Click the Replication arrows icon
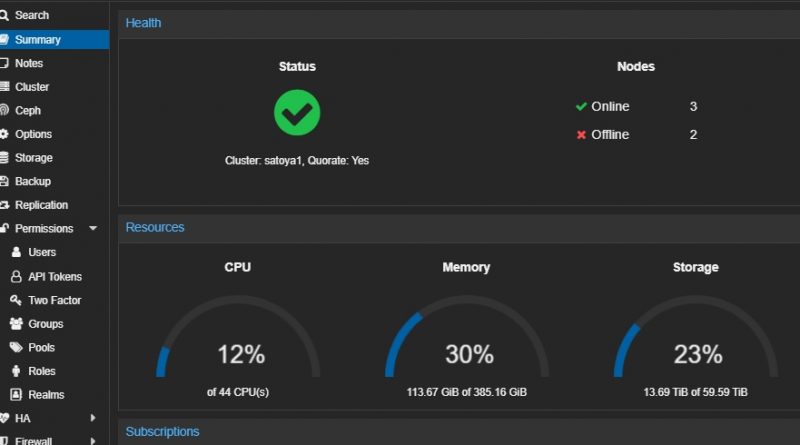800x445 pixels. coord(5,205)
